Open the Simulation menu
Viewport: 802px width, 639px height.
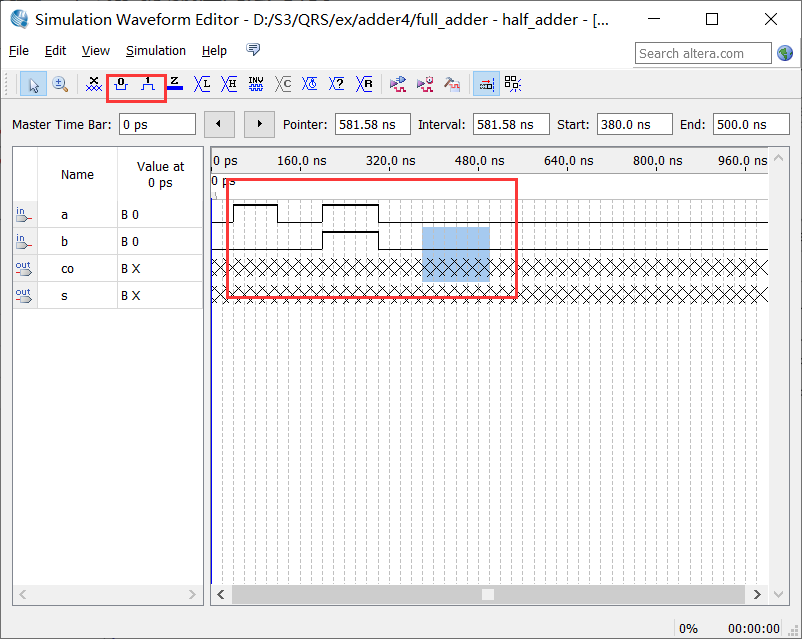(x=156, y=51)
